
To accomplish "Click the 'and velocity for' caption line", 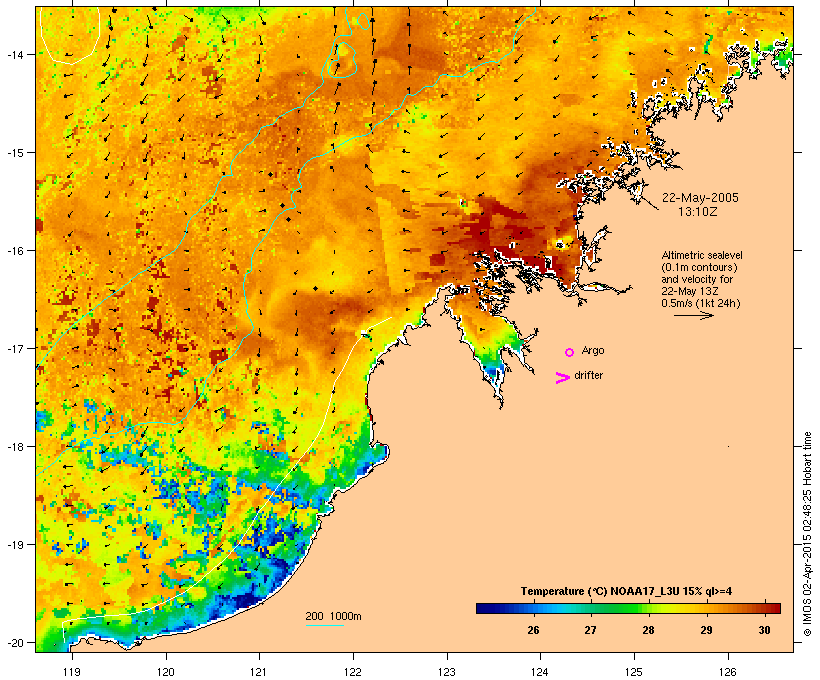I will click(x=697, y=279).
